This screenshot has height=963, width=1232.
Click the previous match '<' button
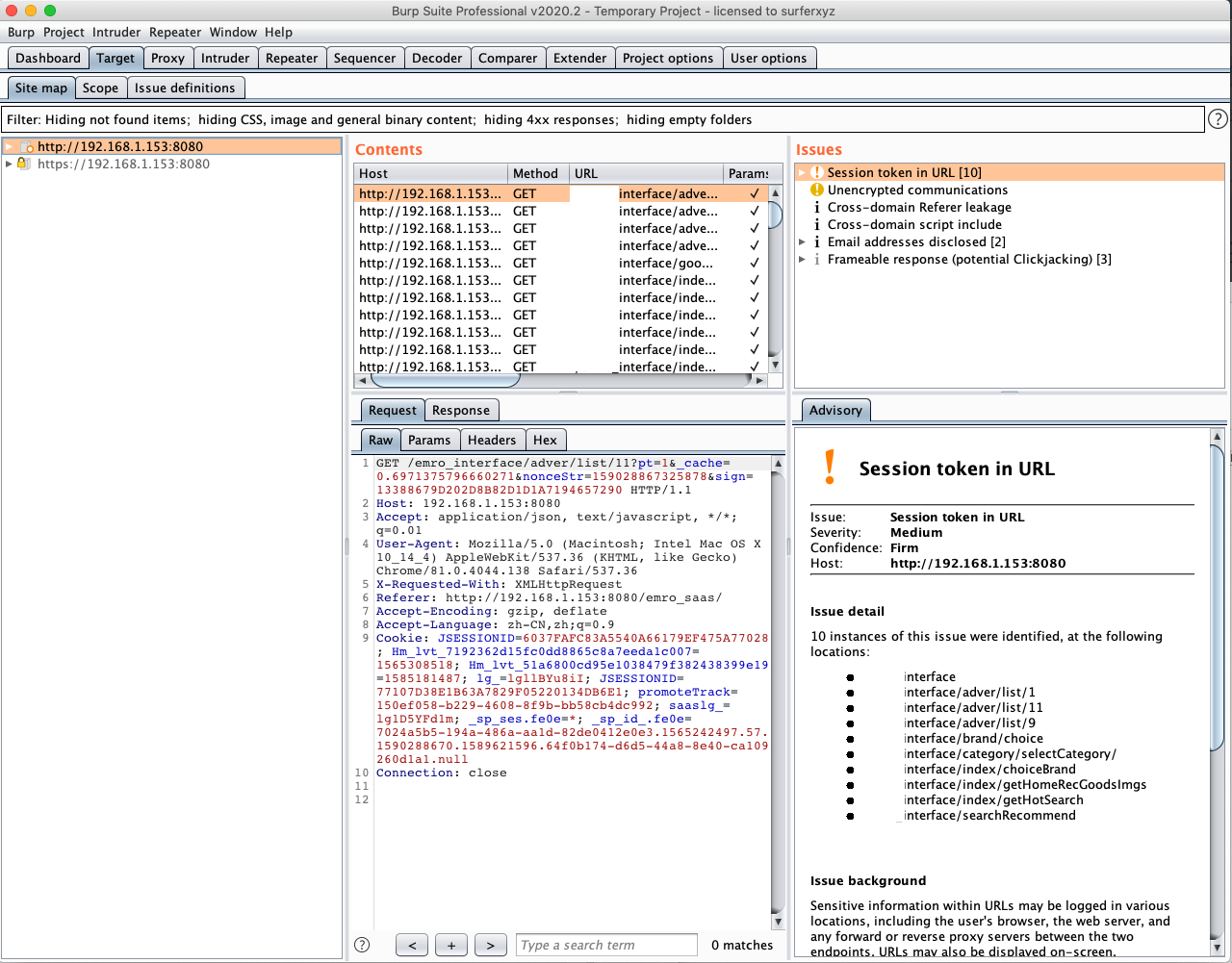coord(412,945)
